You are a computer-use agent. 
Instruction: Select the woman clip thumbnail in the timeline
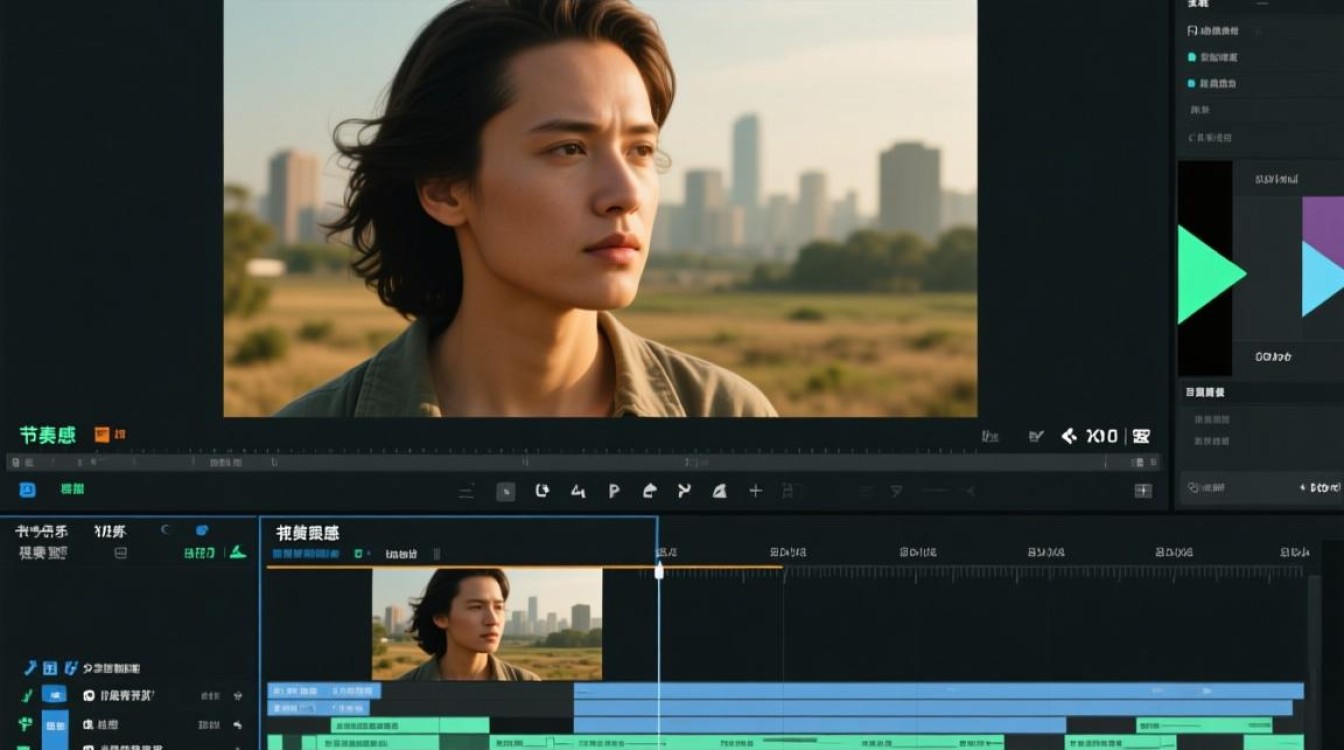tap(487, 624)
